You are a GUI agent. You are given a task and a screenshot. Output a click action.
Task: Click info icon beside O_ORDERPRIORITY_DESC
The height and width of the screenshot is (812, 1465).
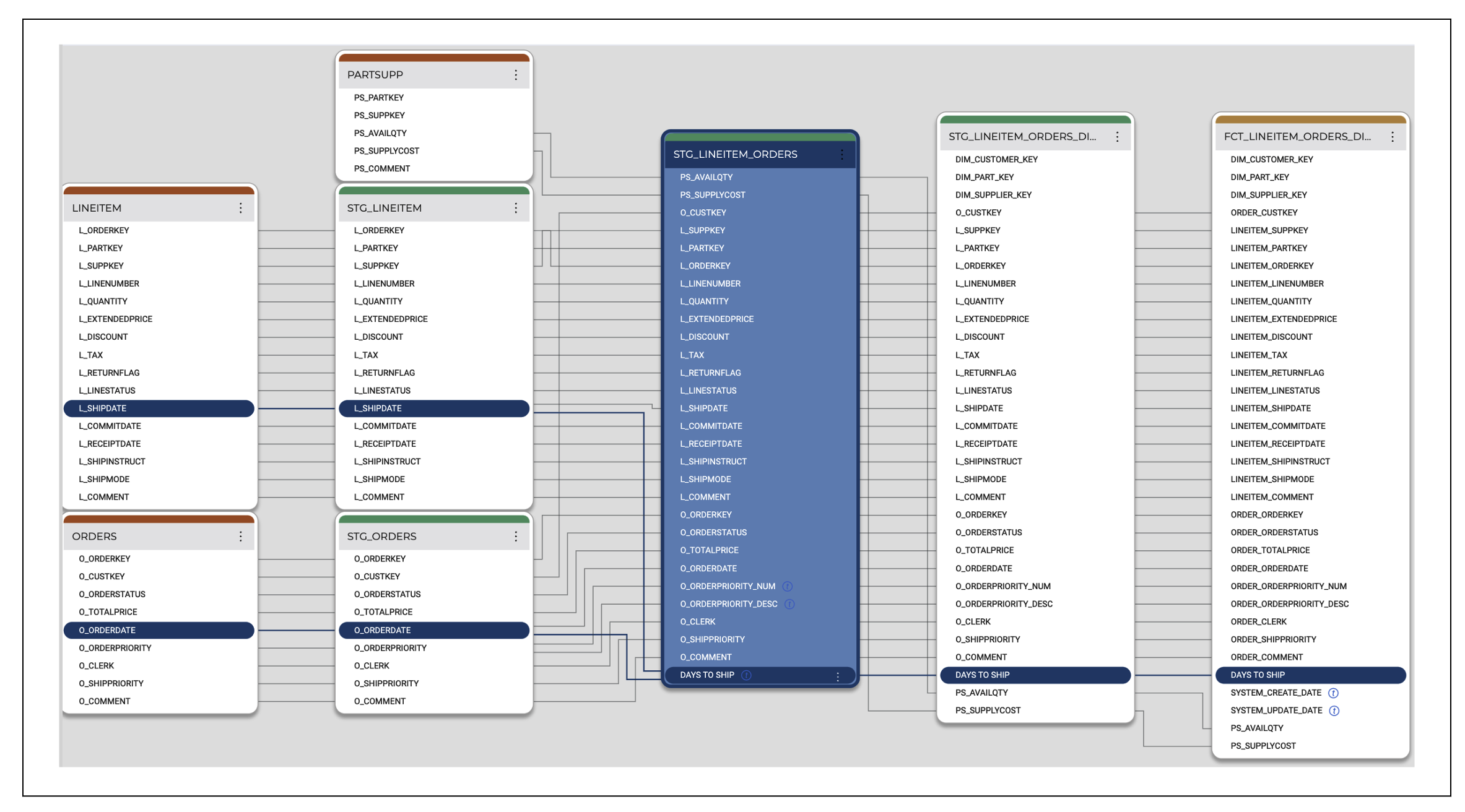tap(789, 605)
